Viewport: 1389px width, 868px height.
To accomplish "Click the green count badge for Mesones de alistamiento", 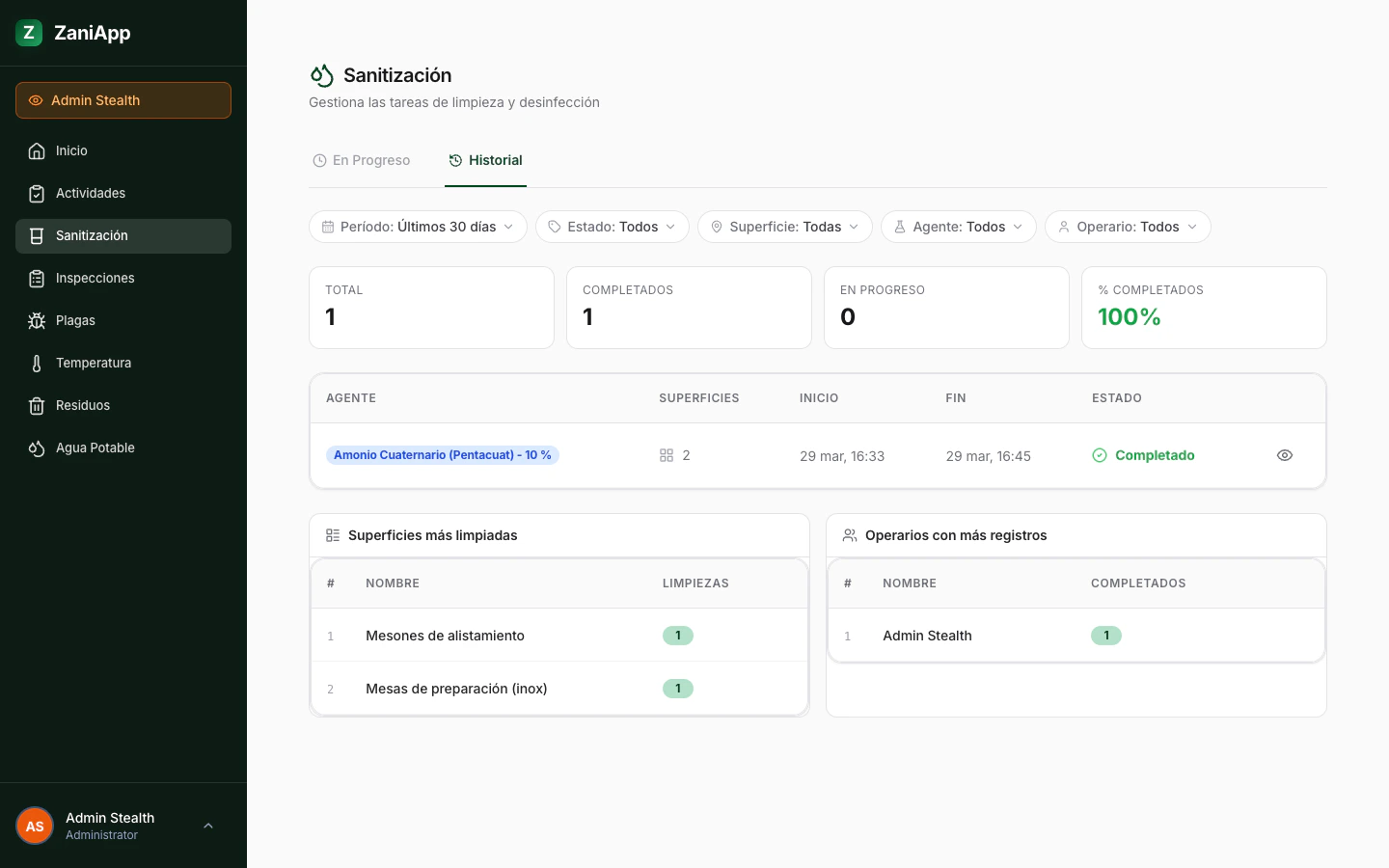I will tap(678, 636).
